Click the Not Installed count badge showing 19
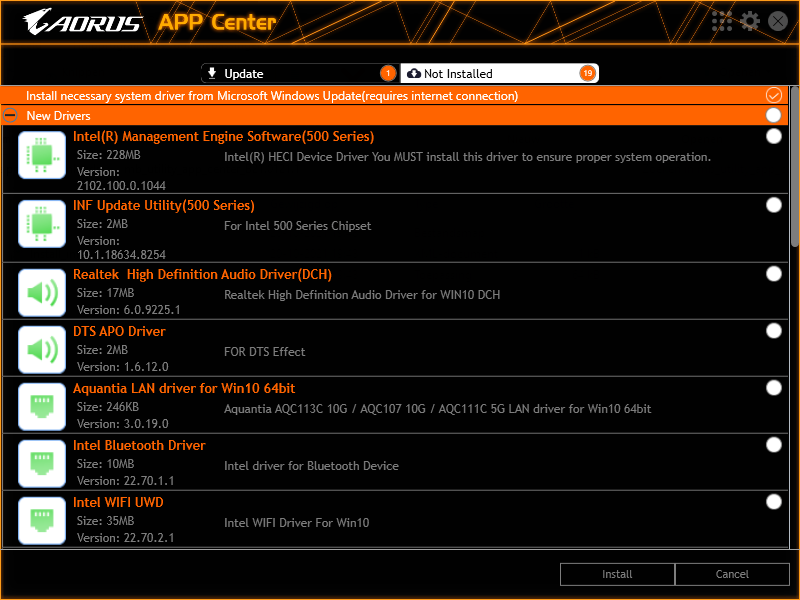 (x=588, y=73)
